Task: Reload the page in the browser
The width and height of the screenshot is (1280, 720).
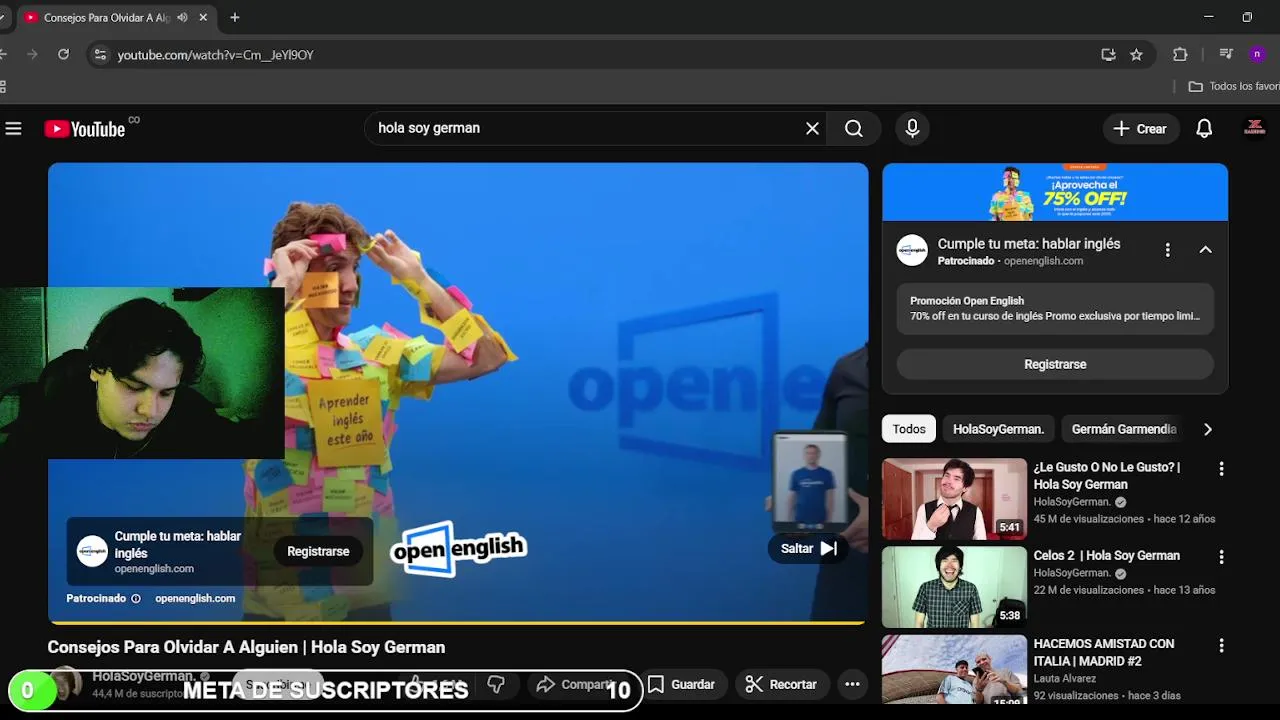Action: click(x=63, y=55)
